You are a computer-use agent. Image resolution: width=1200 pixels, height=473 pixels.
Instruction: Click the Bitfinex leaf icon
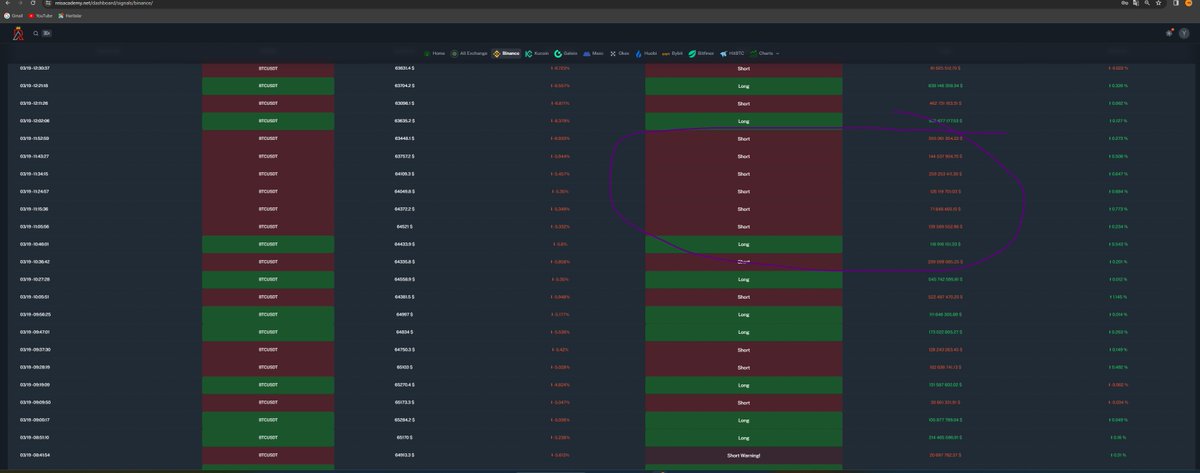[692, 53]
